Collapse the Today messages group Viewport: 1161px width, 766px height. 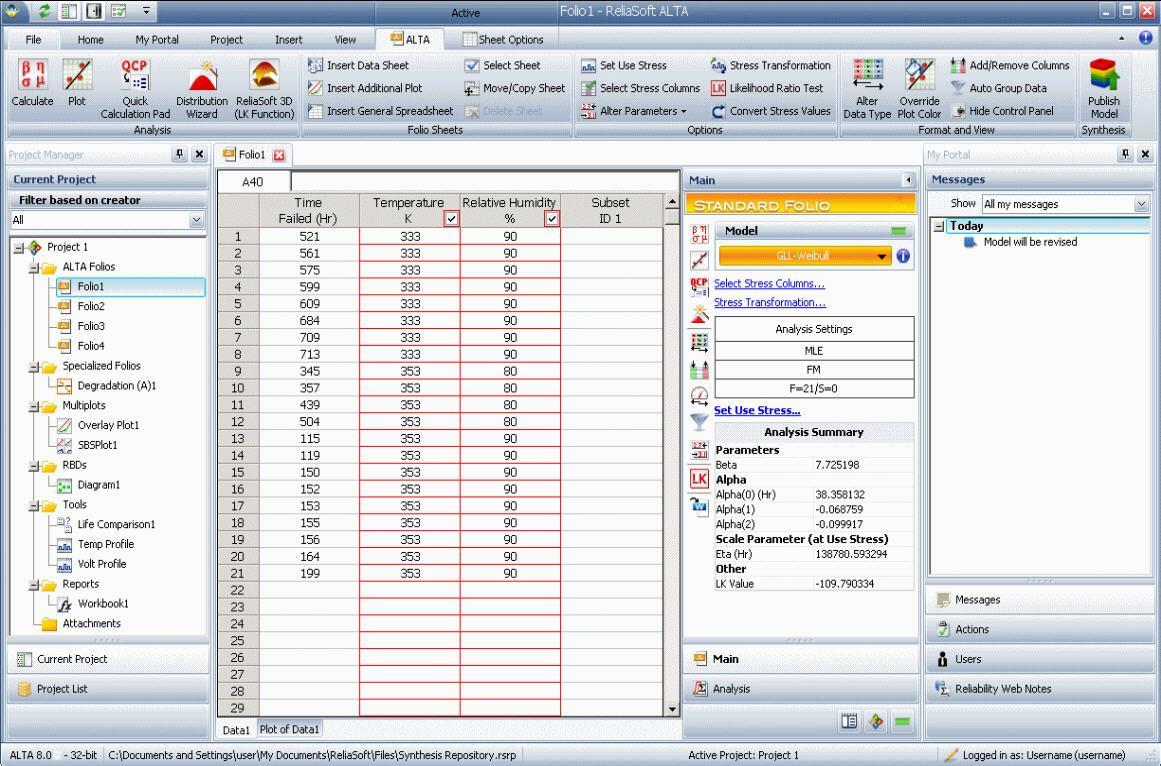coord(939,226)
